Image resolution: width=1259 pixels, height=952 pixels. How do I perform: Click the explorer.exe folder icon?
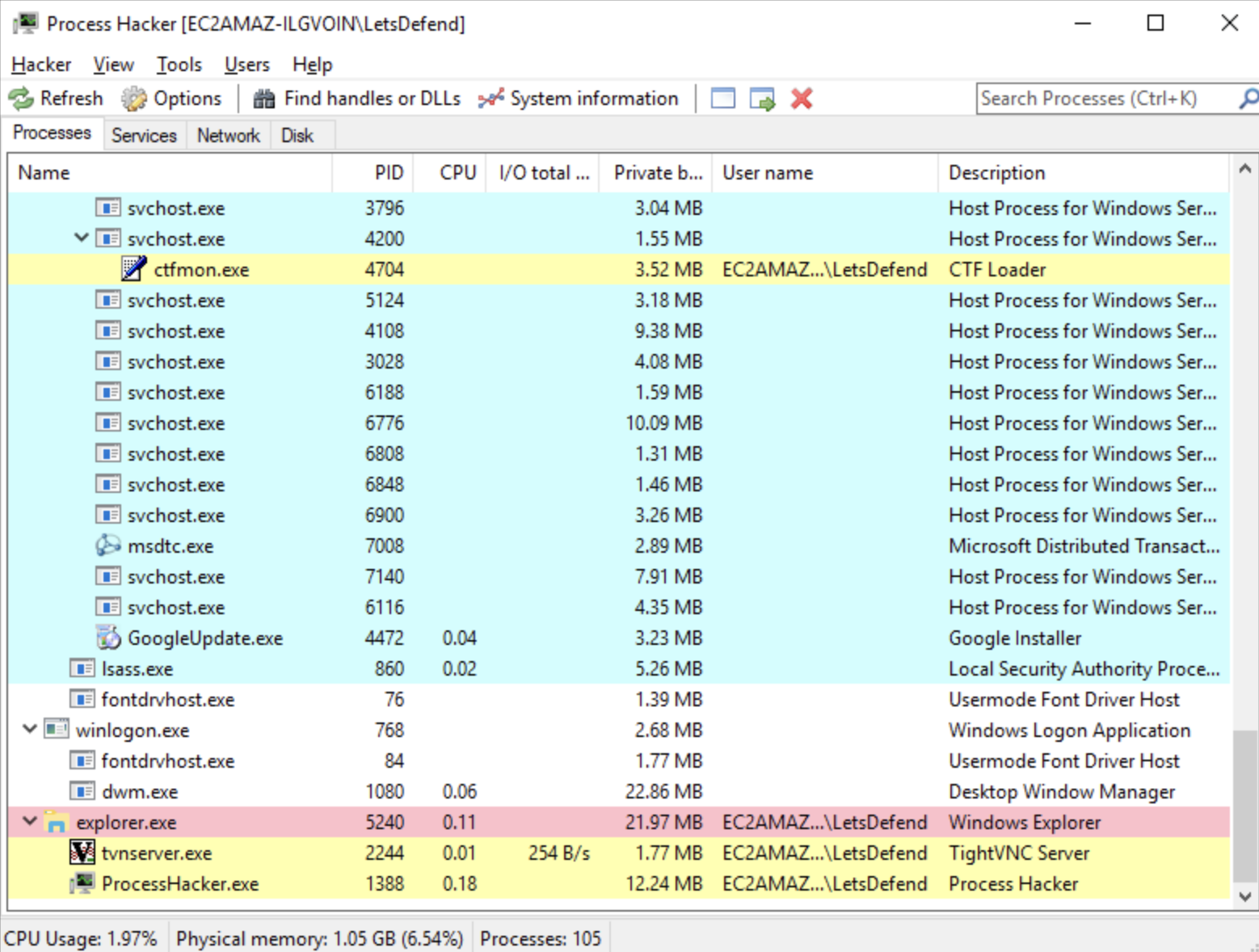click(57, 822)
